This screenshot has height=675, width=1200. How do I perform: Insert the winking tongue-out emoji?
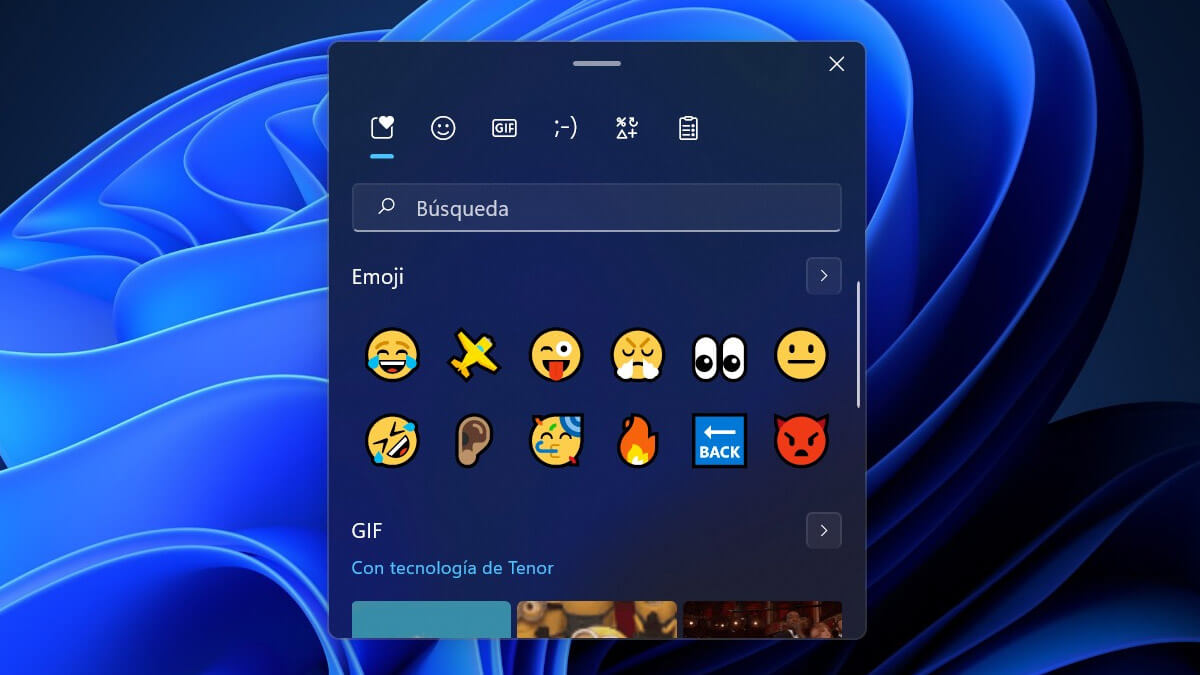(556, 355)
